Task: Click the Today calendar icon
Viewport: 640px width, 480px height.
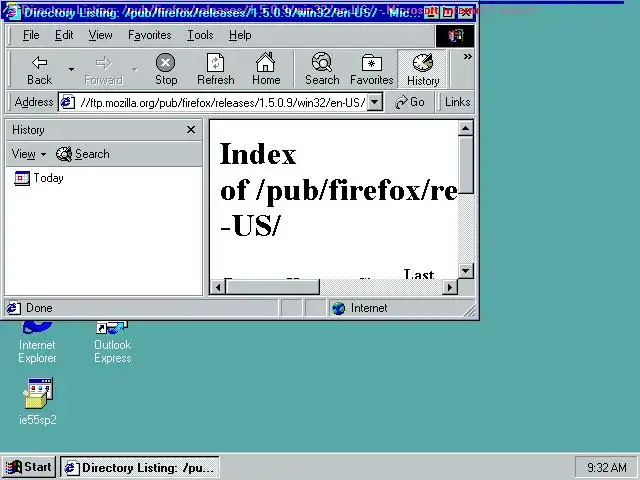Action: [22, 178]
